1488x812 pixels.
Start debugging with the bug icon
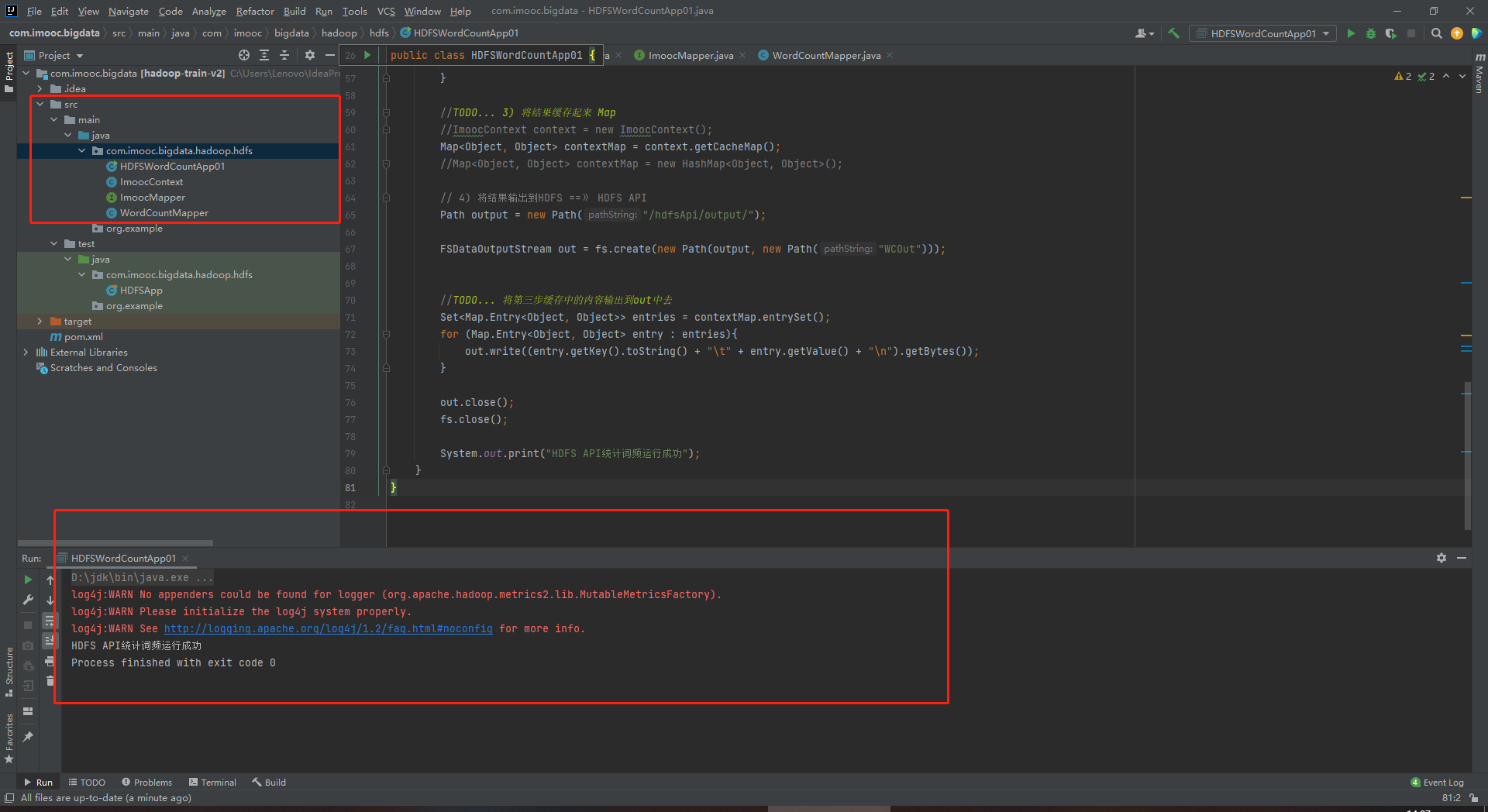click(x=1371, y=33)
